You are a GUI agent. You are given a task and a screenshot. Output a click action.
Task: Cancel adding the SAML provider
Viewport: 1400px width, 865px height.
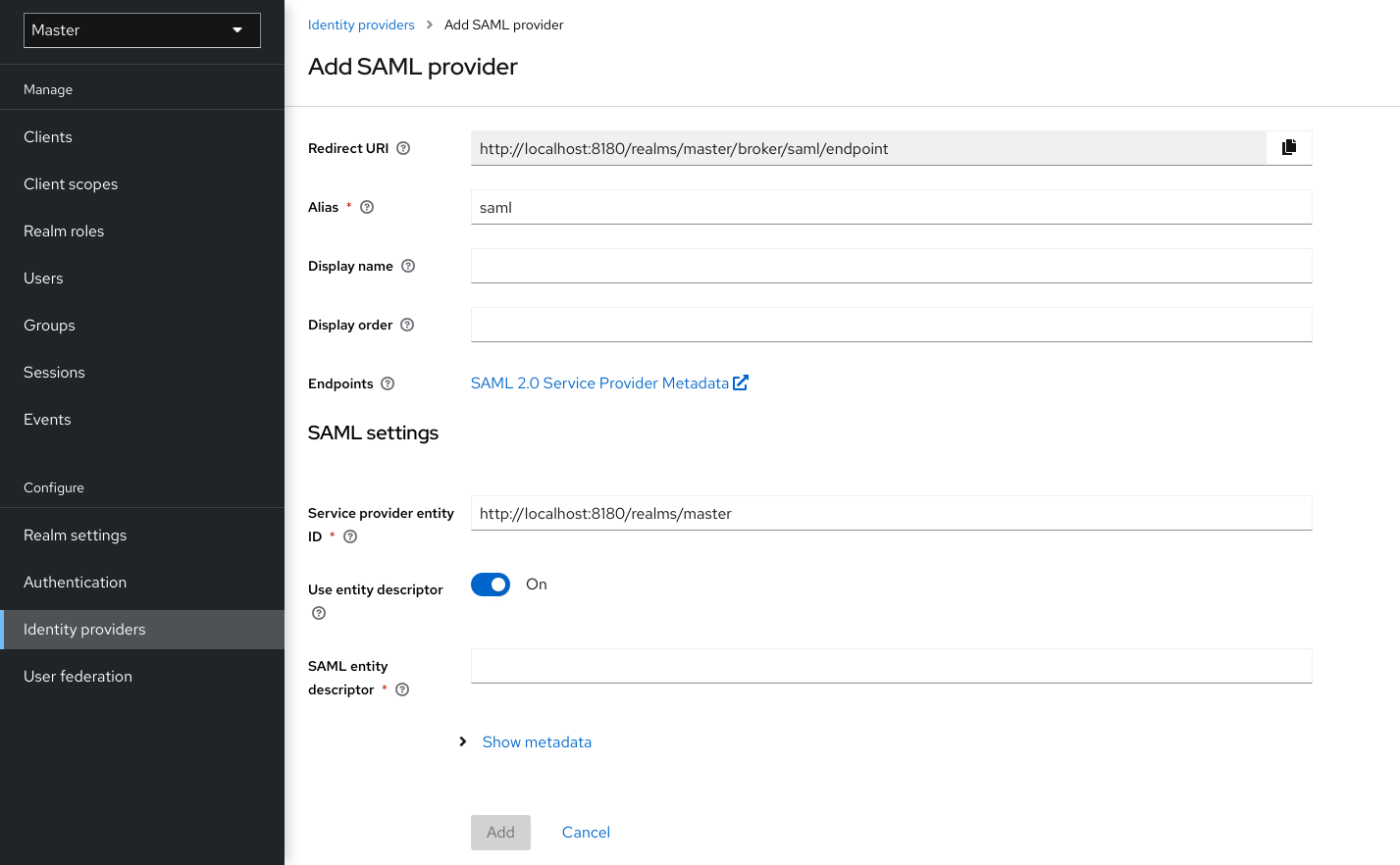(585, 832)
